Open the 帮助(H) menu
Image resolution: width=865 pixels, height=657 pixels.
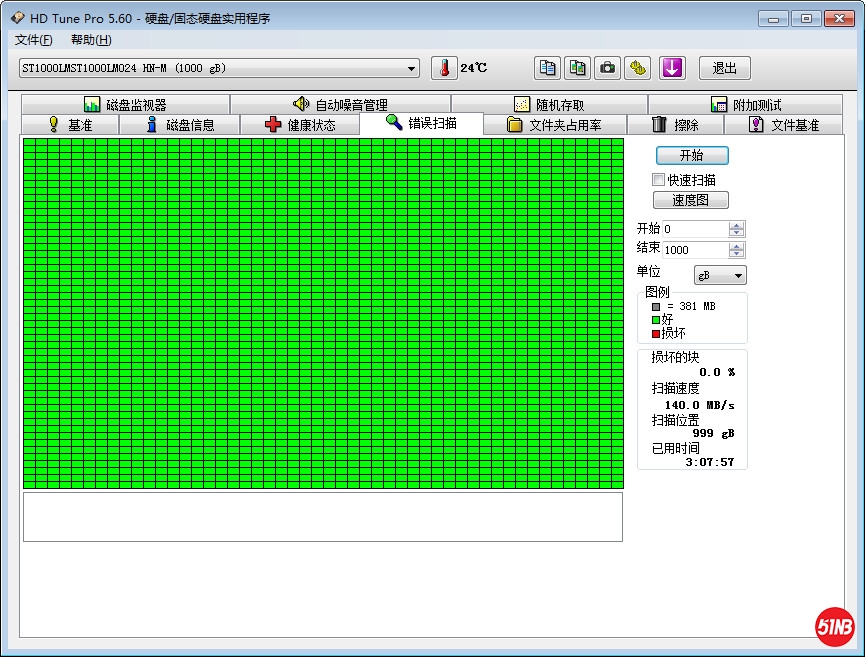(x=91, y=40)
